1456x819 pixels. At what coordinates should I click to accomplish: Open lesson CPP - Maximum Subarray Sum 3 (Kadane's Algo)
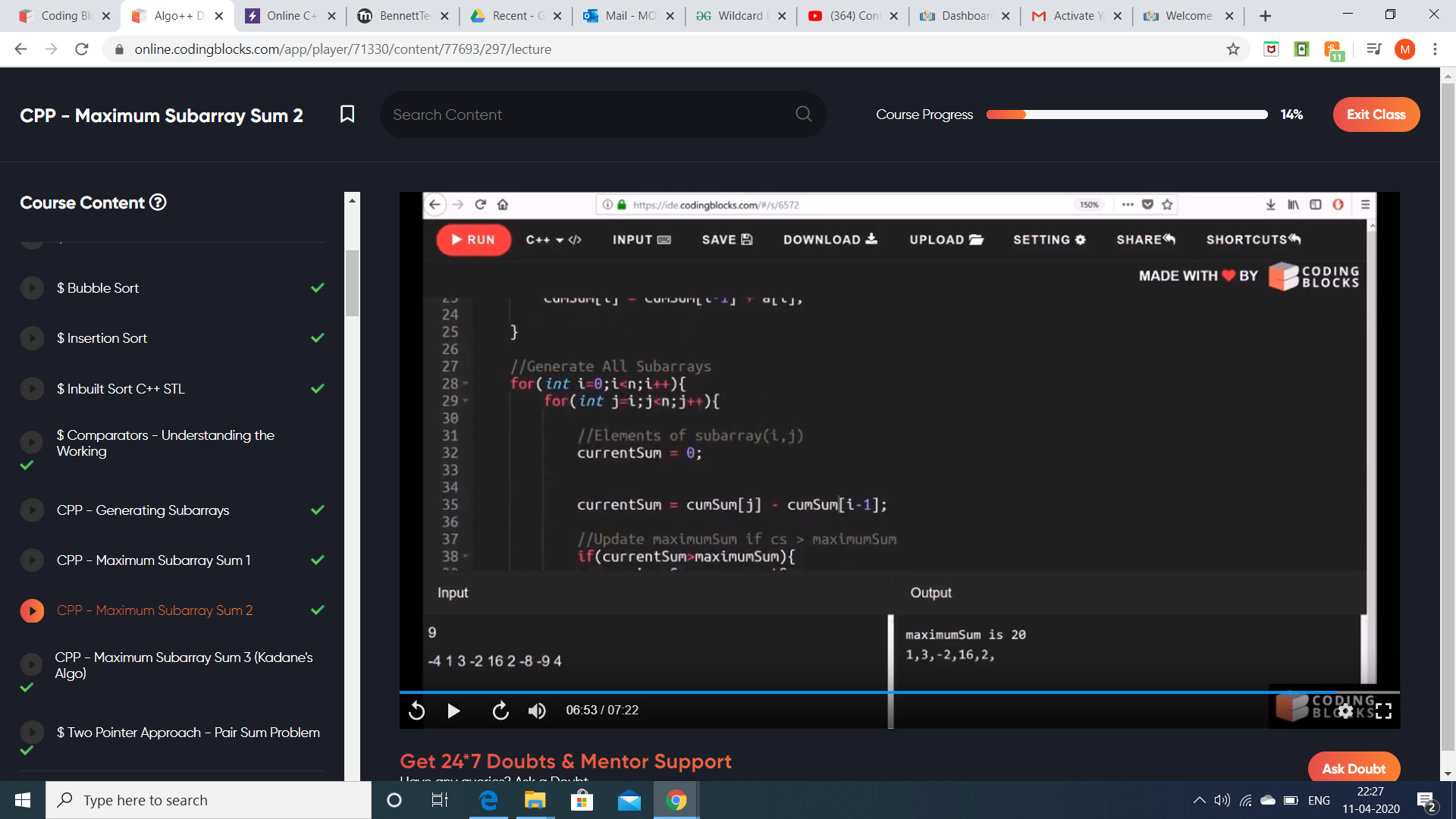184,665
